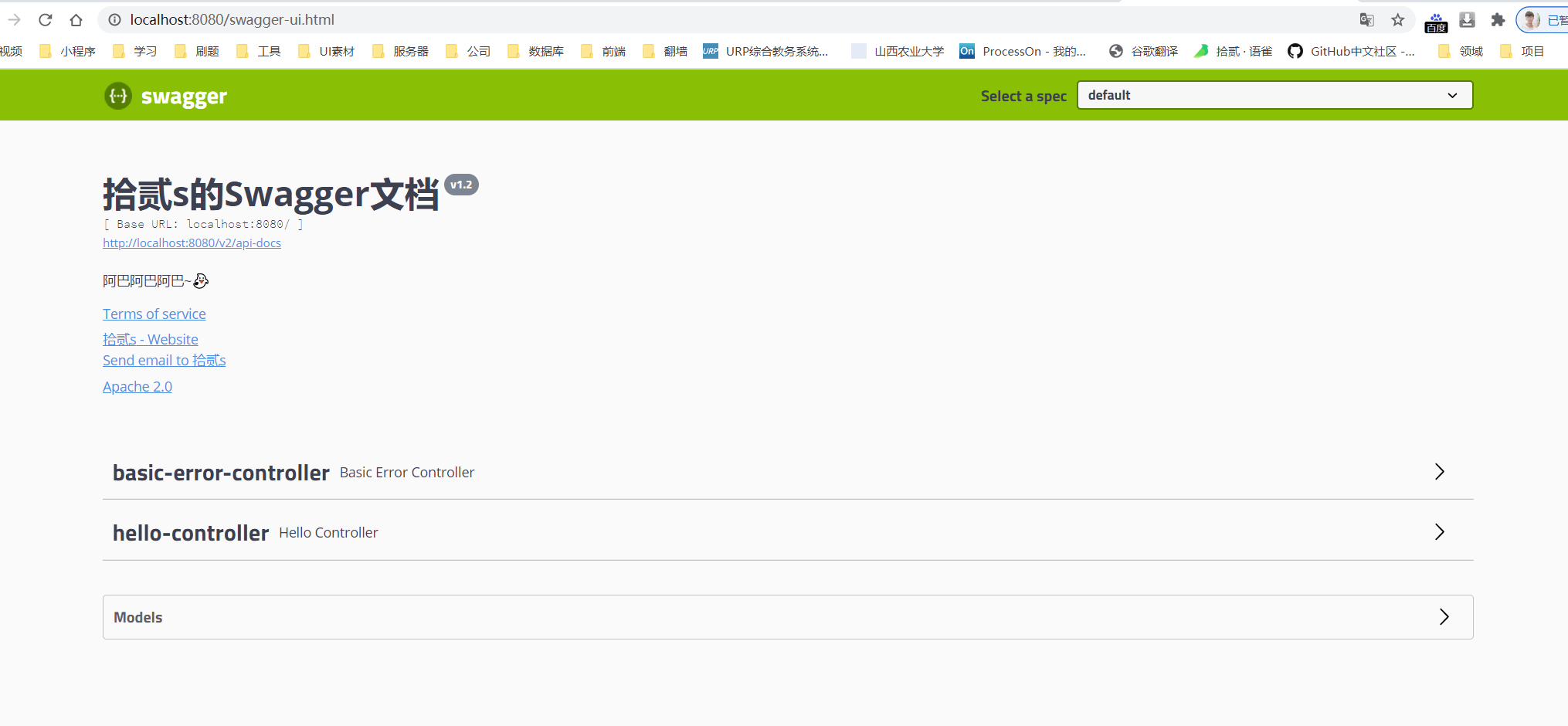Open the URP综合教务系统 bookmark
This screenshot has width=1568, height=726.
(766, 51)
